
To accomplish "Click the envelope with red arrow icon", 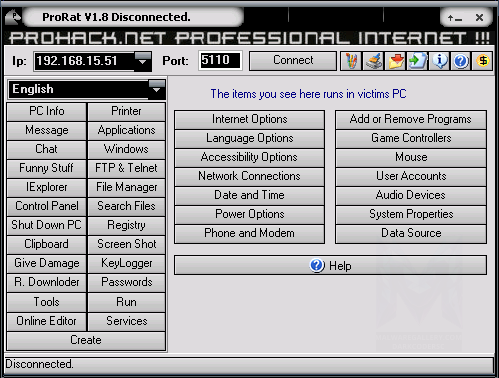I will click(395, 61).
